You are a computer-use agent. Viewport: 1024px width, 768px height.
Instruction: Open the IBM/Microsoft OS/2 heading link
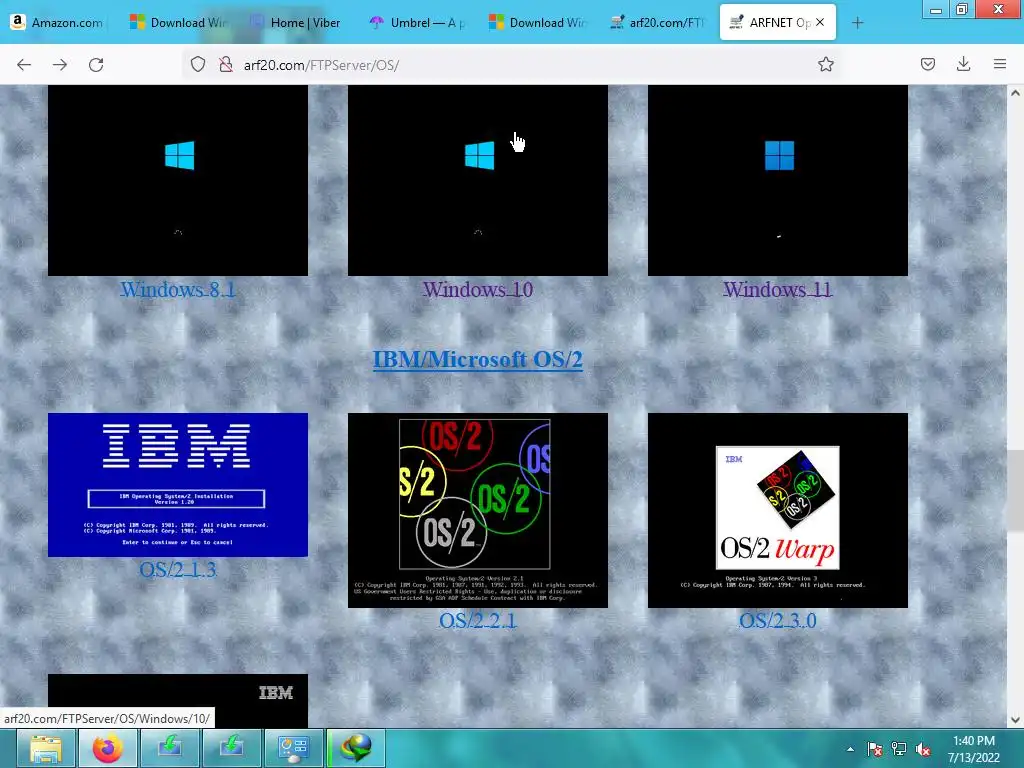click(x=477, y=359)
